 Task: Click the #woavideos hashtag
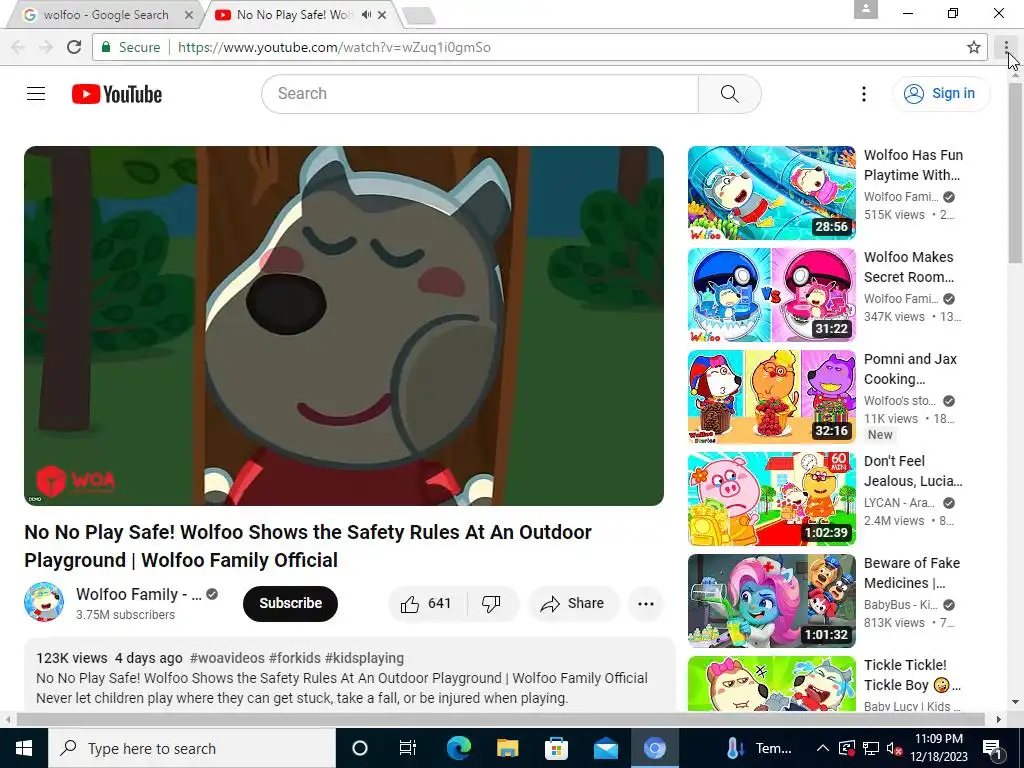[x=227, y=658]
